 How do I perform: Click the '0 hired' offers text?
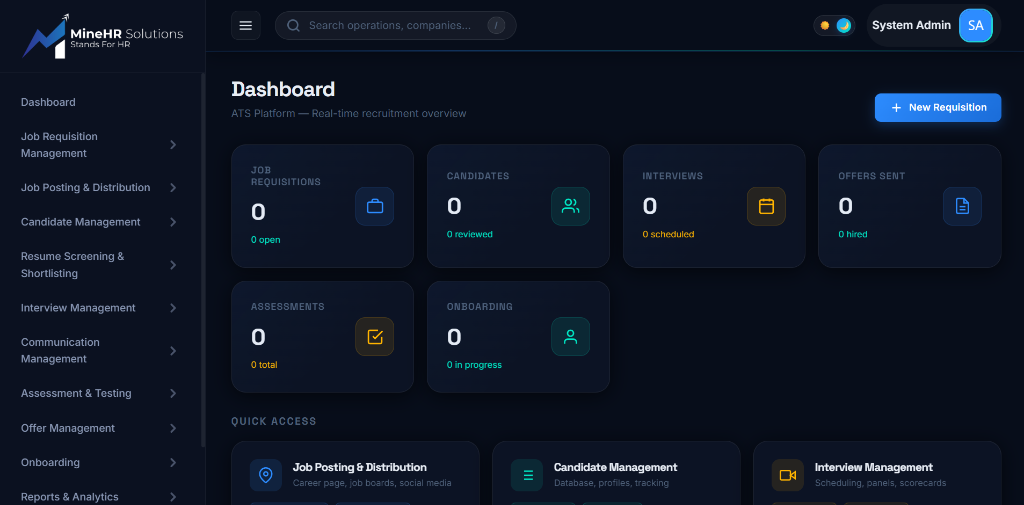tap(853, 234)
